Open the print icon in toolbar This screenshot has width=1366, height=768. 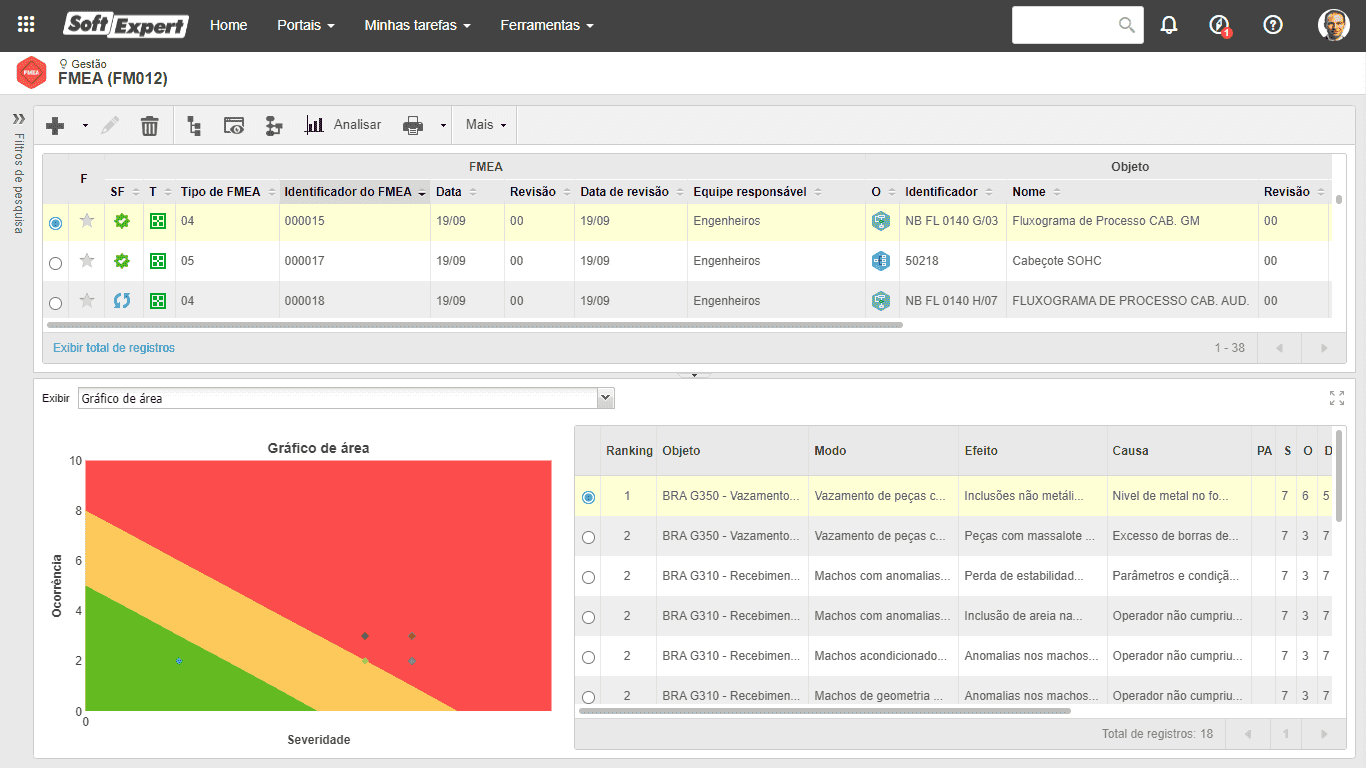pyautogui.click(x=413, y=125)
